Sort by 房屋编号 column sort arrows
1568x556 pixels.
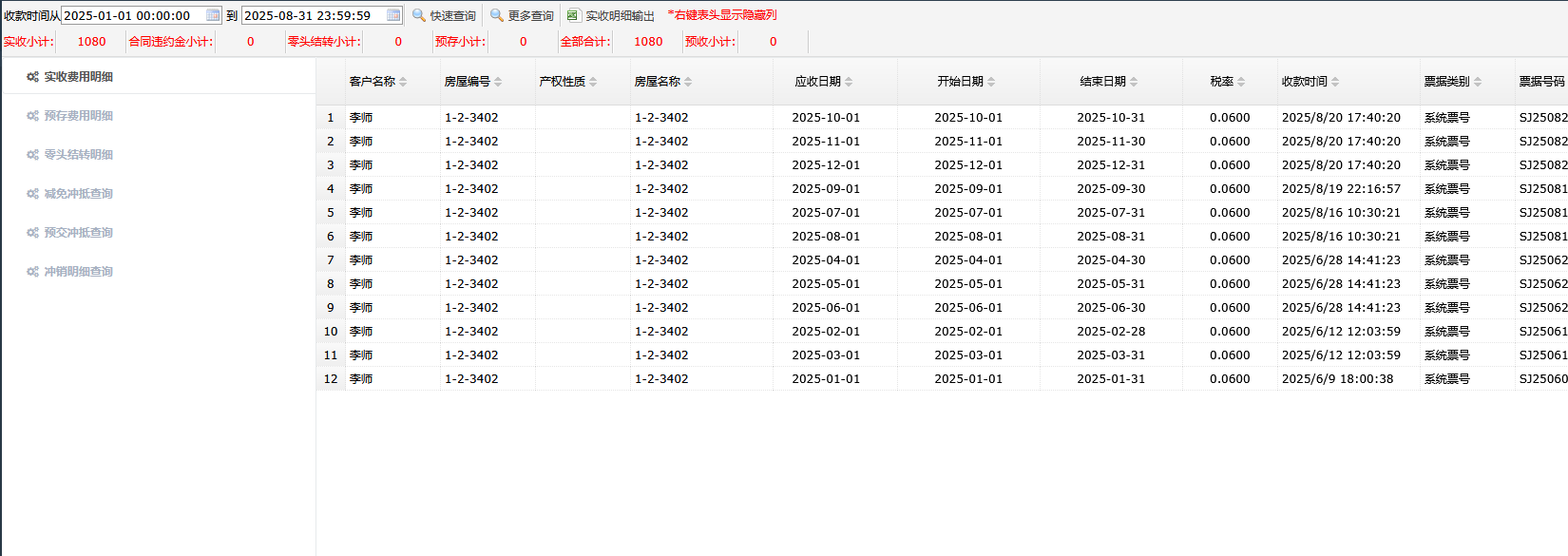(x=498, y=82)
